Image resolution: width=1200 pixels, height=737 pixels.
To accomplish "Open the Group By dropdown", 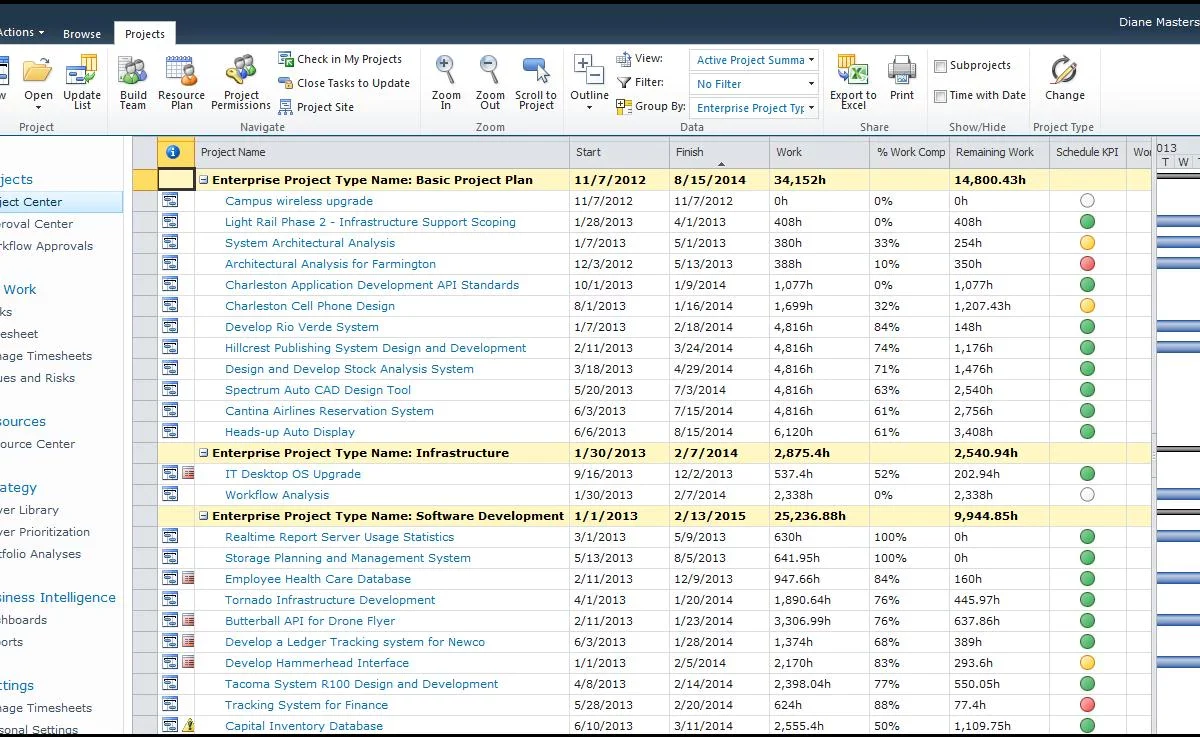I will click(754, 108).
